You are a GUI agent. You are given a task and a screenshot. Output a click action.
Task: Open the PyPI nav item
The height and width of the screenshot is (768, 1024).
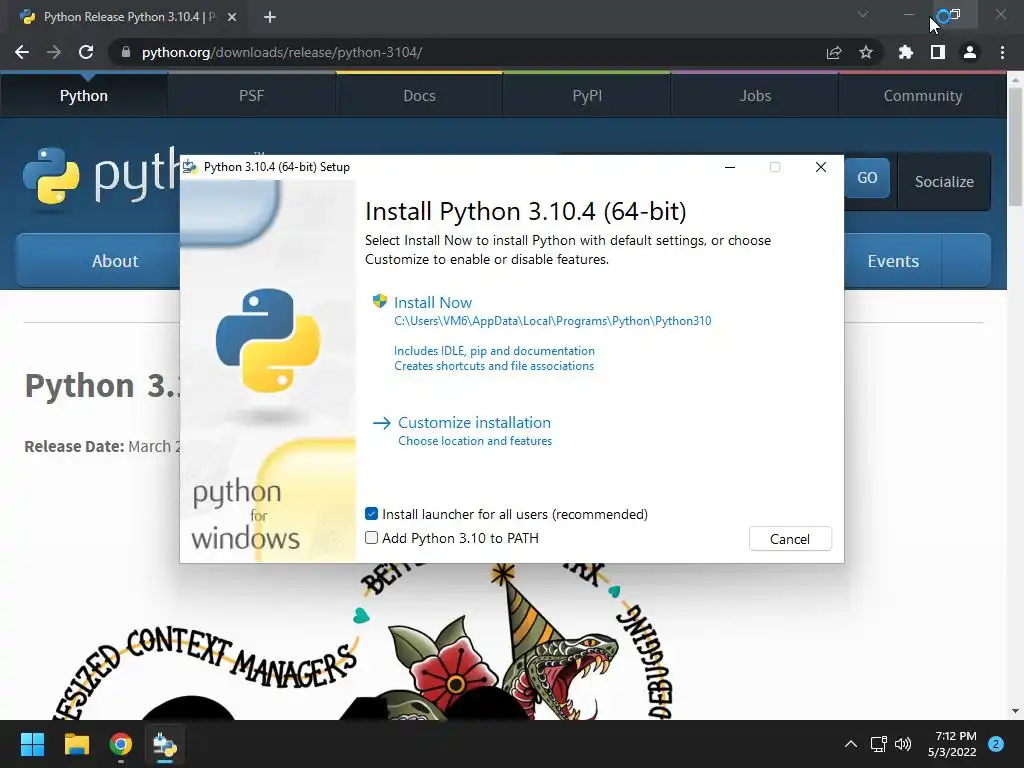point(587,96)
